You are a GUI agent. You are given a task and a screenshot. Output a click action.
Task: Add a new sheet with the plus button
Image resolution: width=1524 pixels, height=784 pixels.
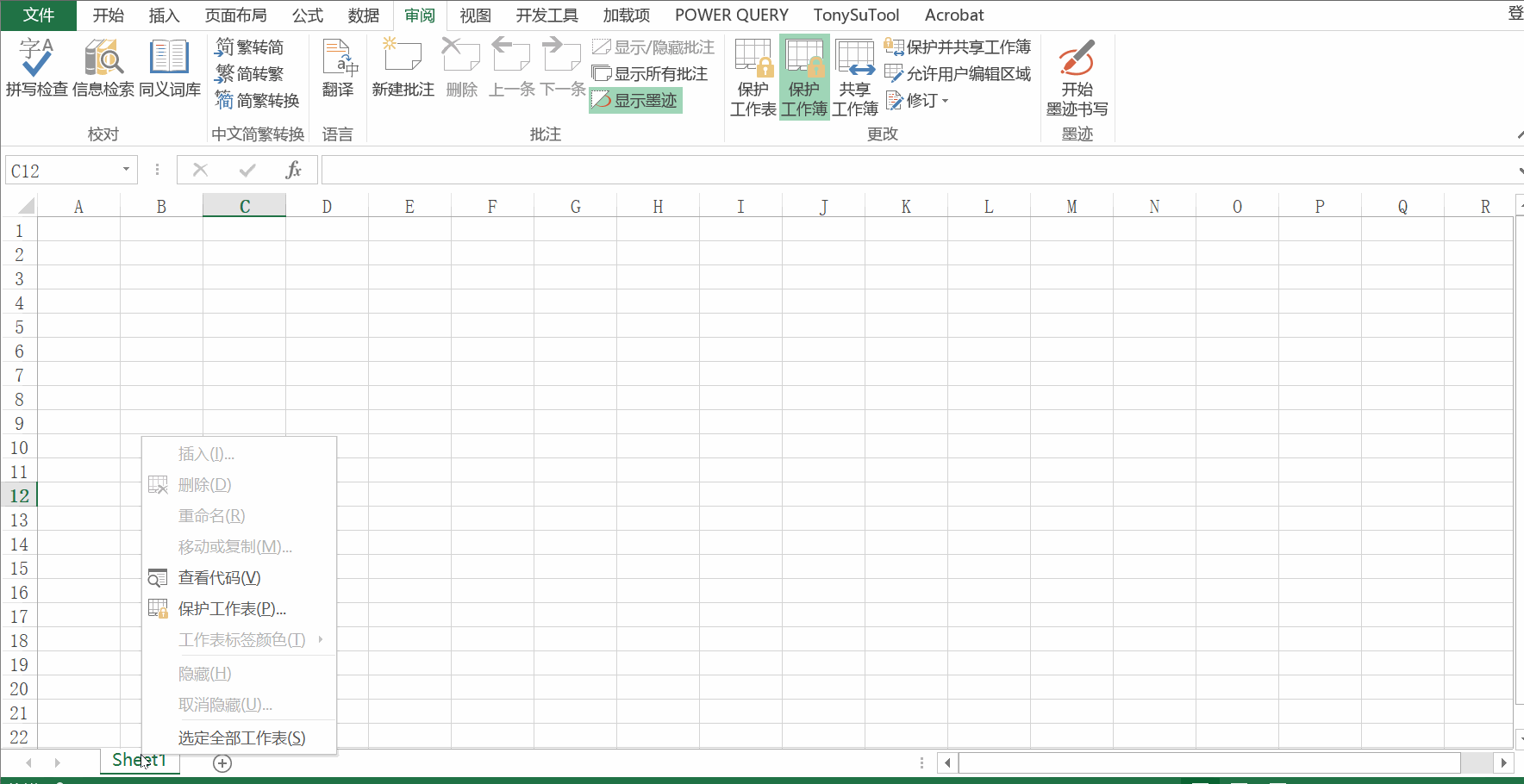[x=222, y=762]
